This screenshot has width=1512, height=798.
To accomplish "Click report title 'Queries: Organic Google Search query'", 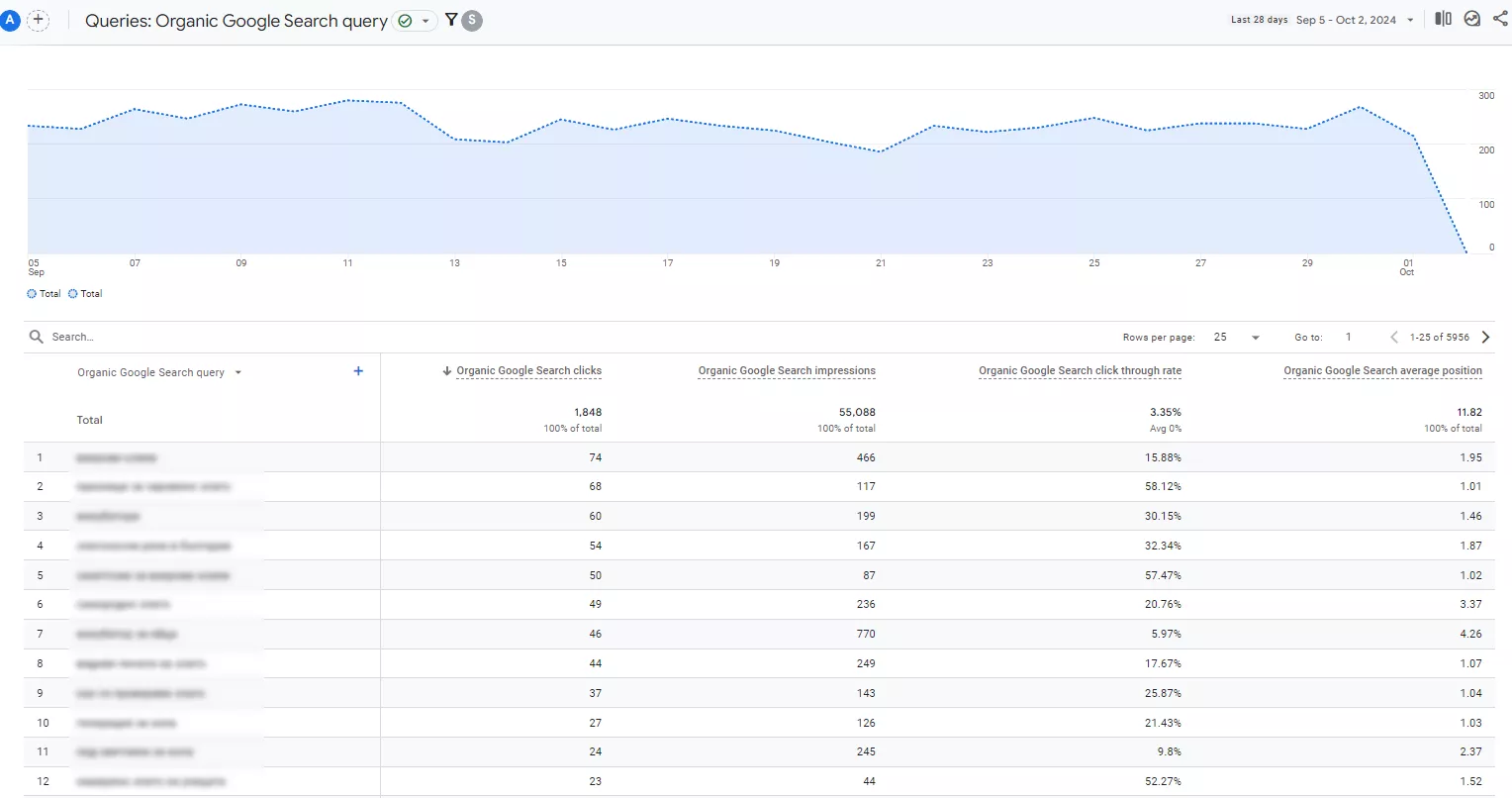I will (236, 21).
